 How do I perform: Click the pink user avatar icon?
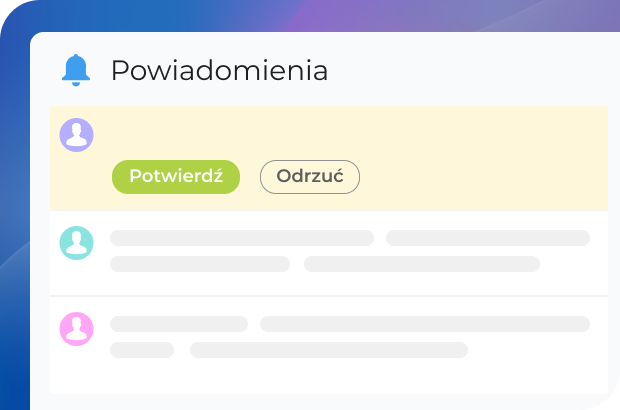coord(77,329)
